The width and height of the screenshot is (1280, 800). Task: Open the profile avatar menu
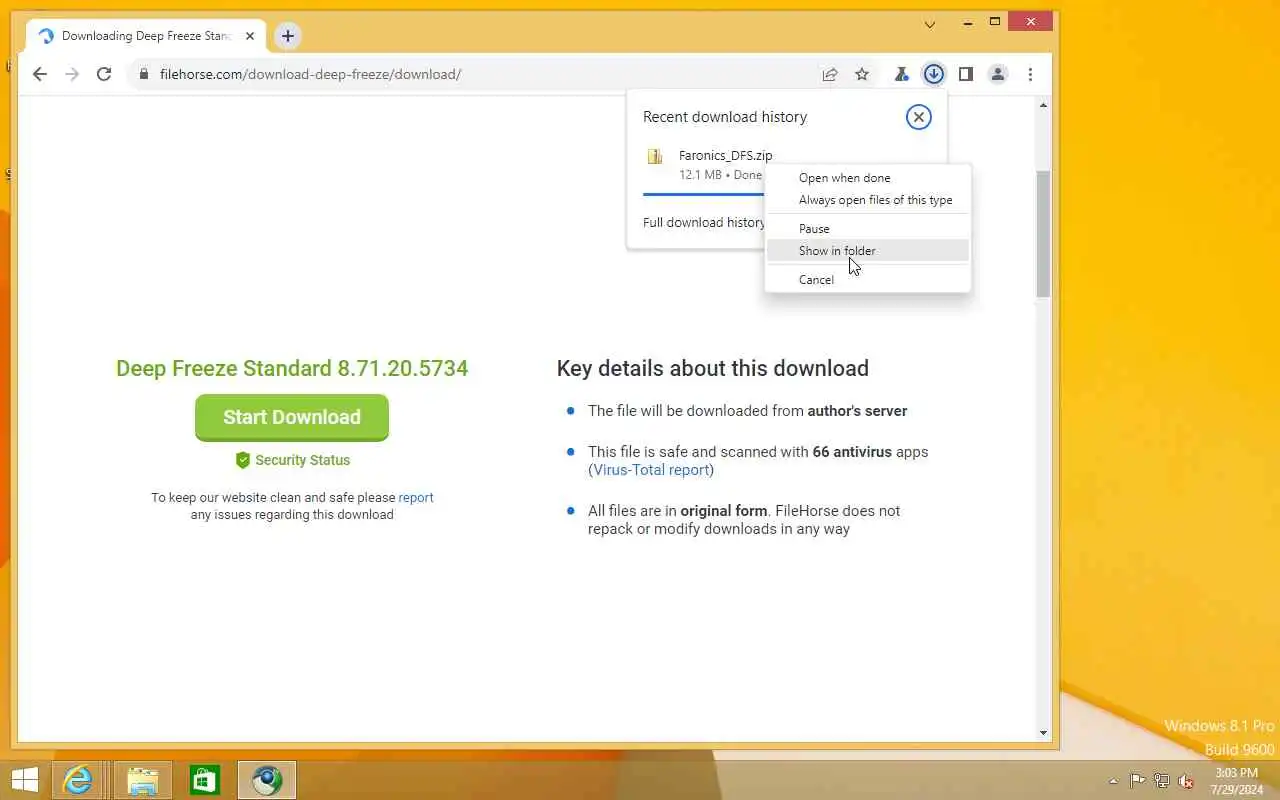(998, 74)
